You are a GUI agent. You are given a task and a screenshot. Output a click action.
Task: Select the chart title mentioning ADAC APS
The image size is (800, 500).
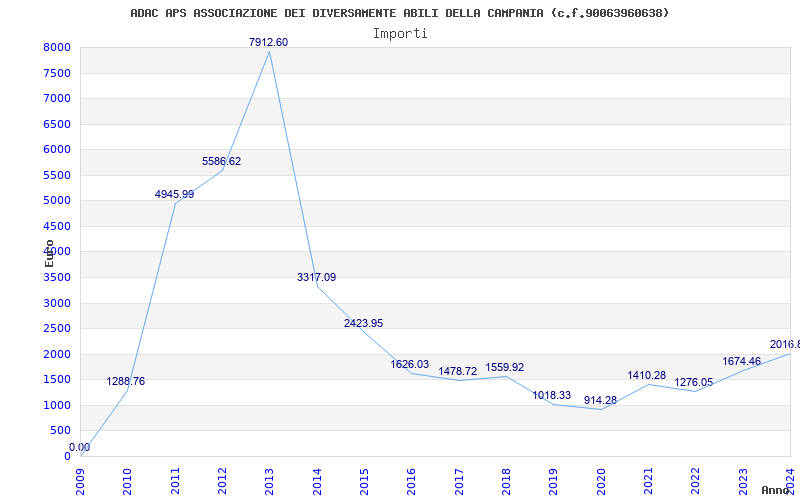pyautogui.click(x=399, y=13)
